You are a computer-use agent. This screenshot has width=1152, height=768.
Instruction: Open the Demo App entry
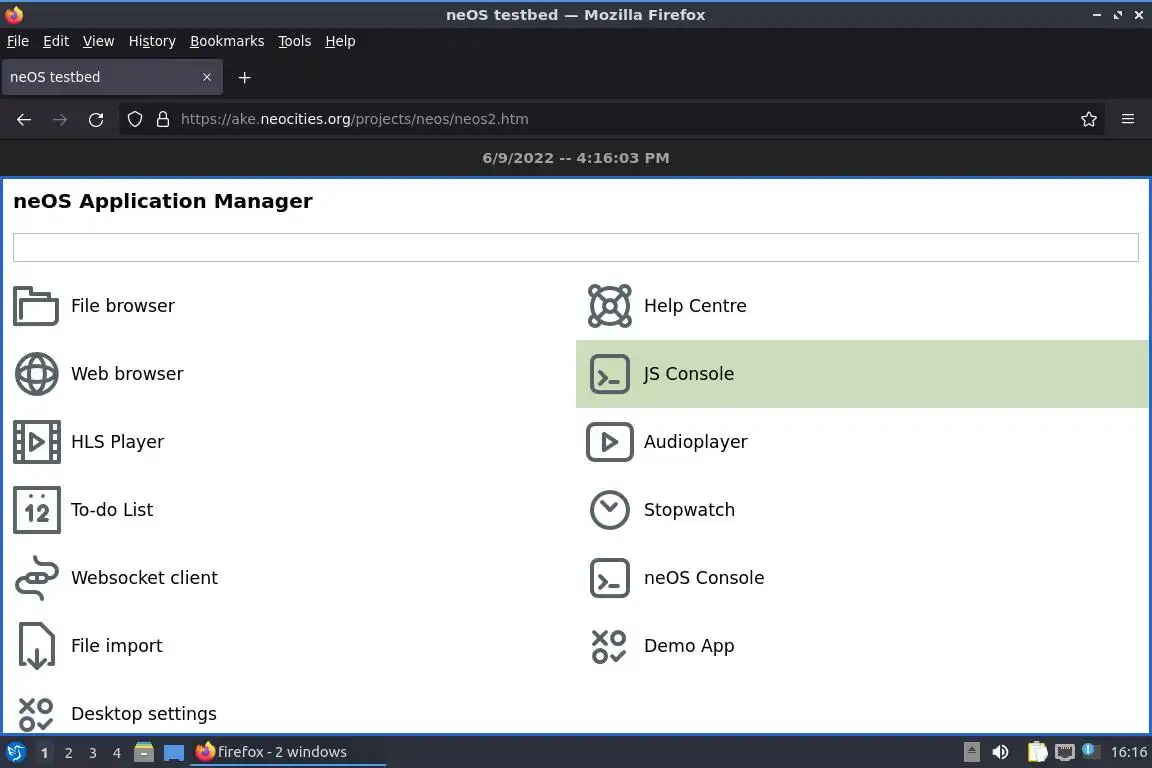pyautogui.click(x=688, y=646)
